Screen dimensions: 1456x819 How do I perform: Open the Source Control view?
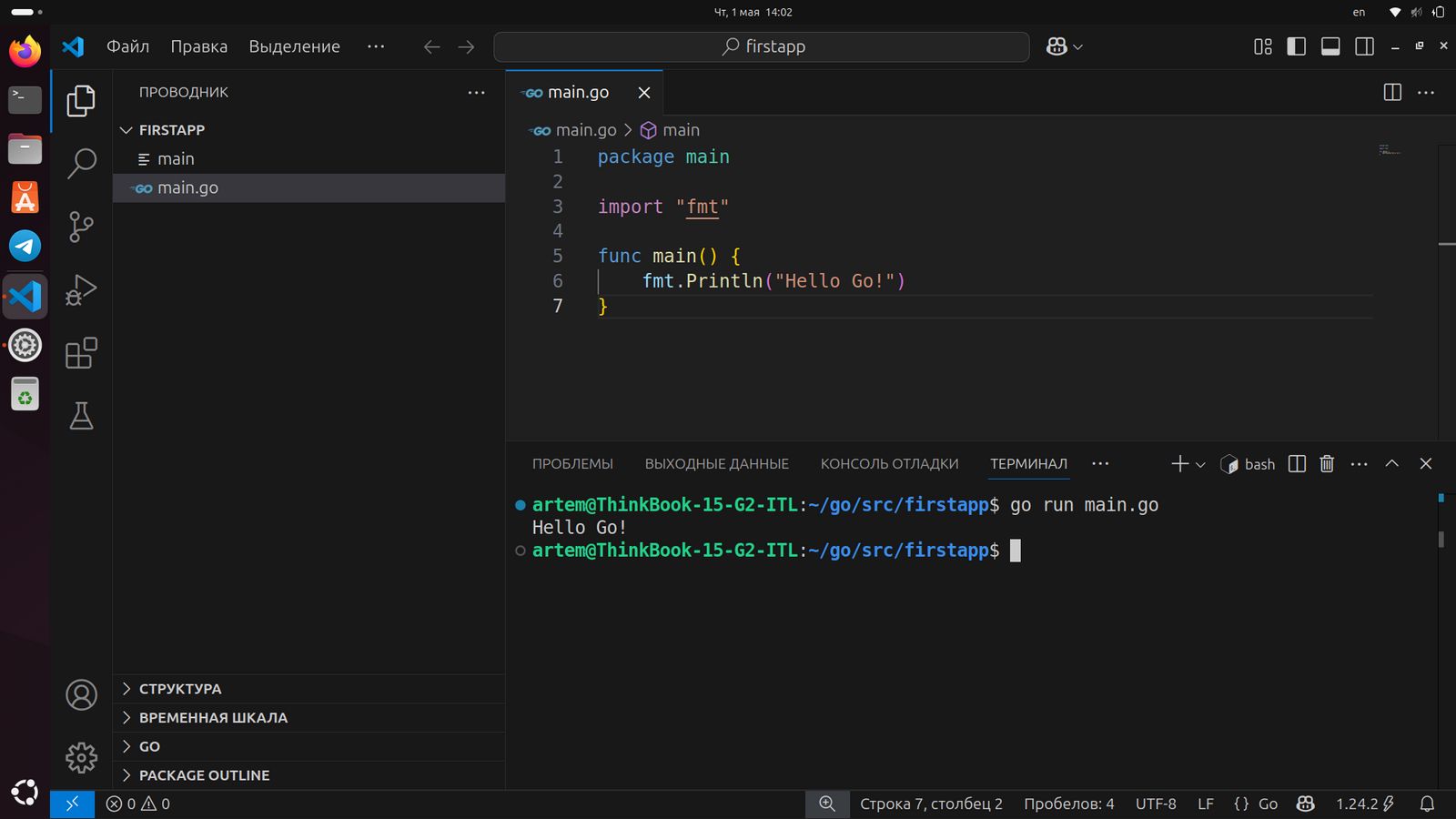[x=81, y=227]
